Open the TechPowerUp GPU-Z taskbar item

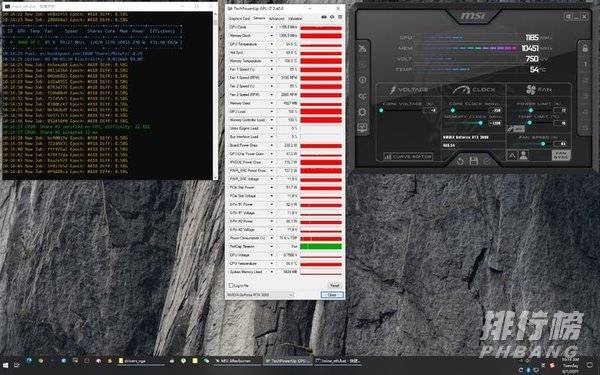(287, 361)
